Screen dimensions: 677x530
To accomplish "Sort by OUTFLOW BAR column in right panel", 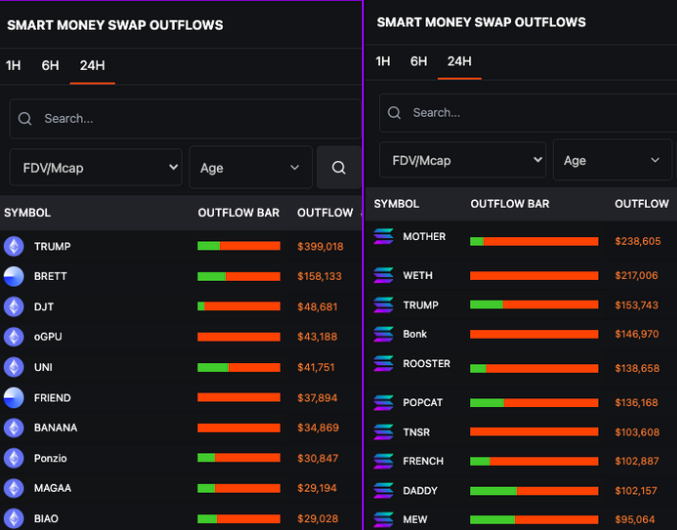I will click(510, 204).
